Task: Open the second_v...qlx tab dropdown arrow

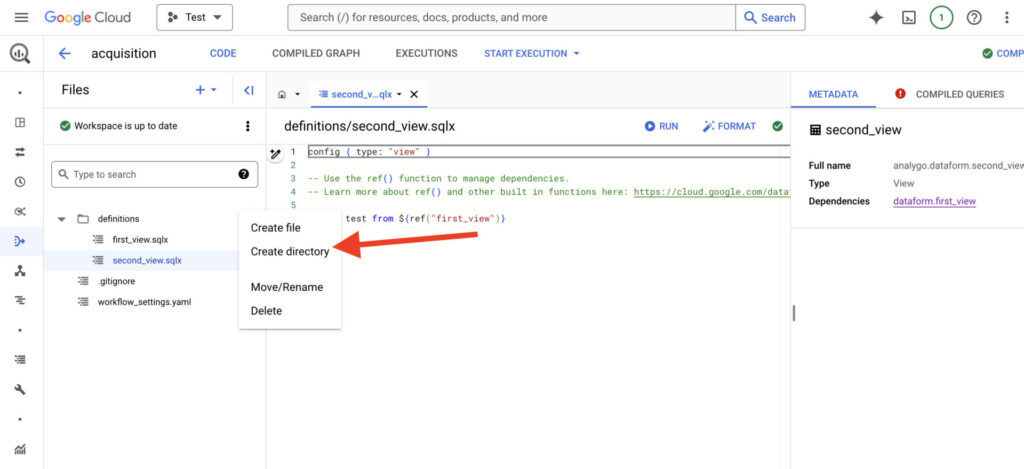Action: click(x=399, y=94)
